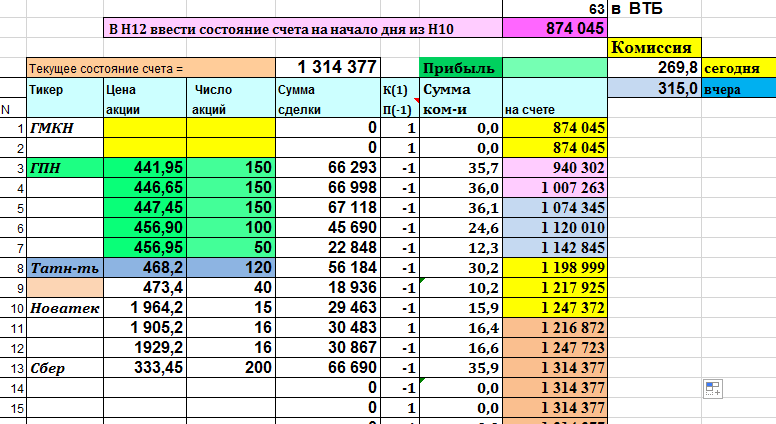Click the 'Тикер' column header
776x424 pixels.
click(x=65, y=98)
